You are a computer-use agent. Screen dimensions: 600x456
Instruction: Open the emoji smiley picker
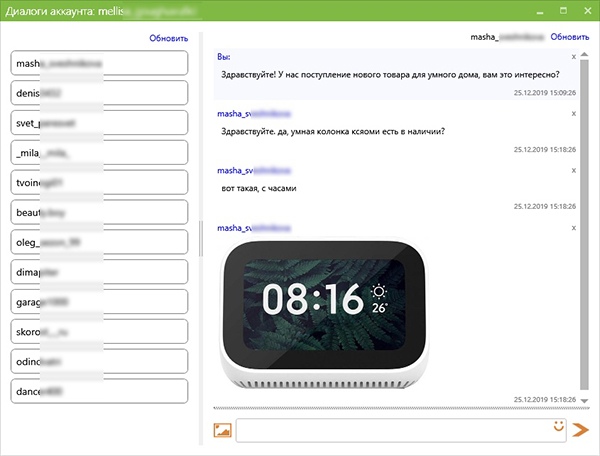(x=559, y=427)
